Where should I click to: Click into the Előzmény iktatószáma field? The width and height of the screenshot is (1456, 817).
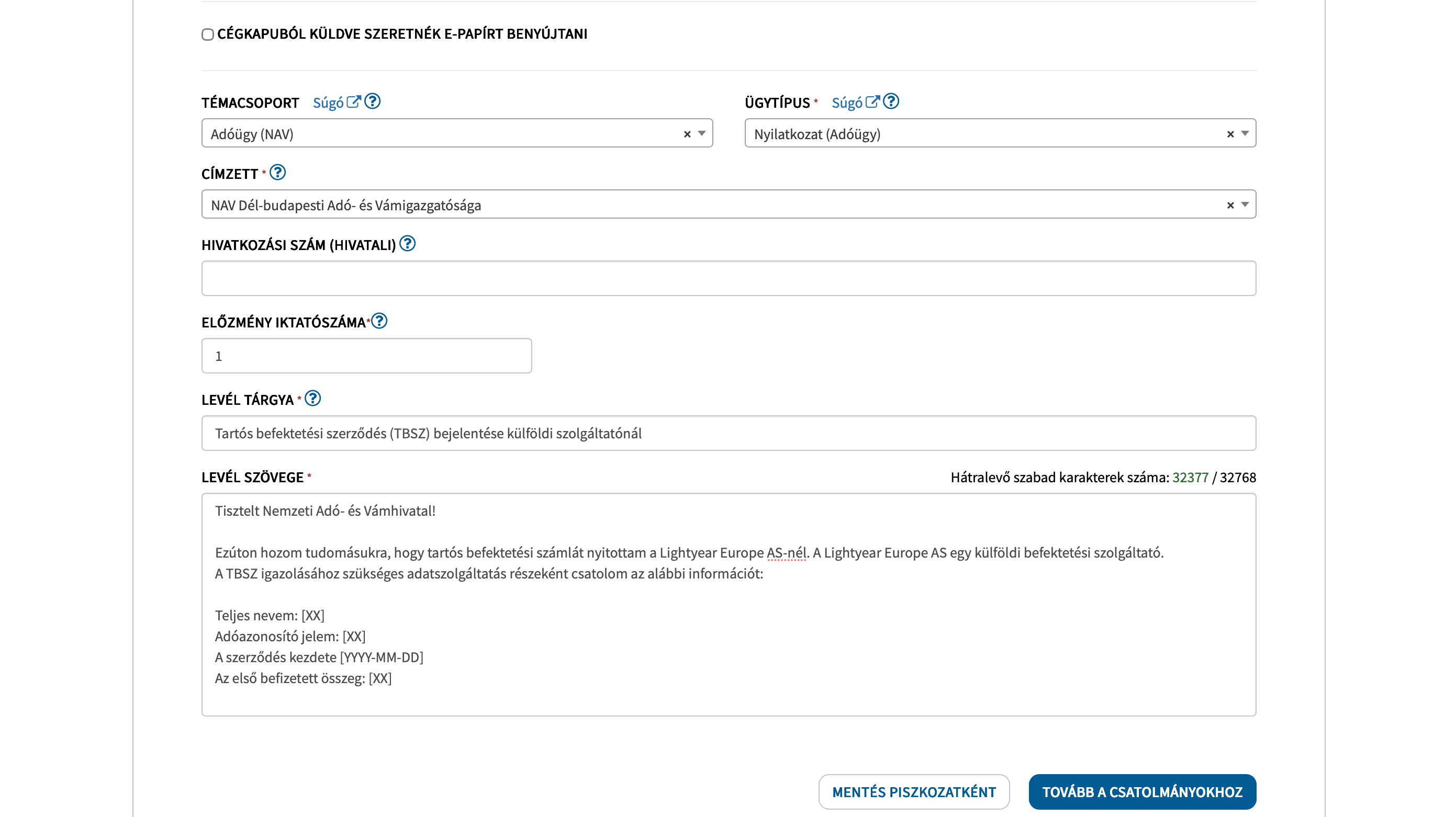click(x=366, y=356)
